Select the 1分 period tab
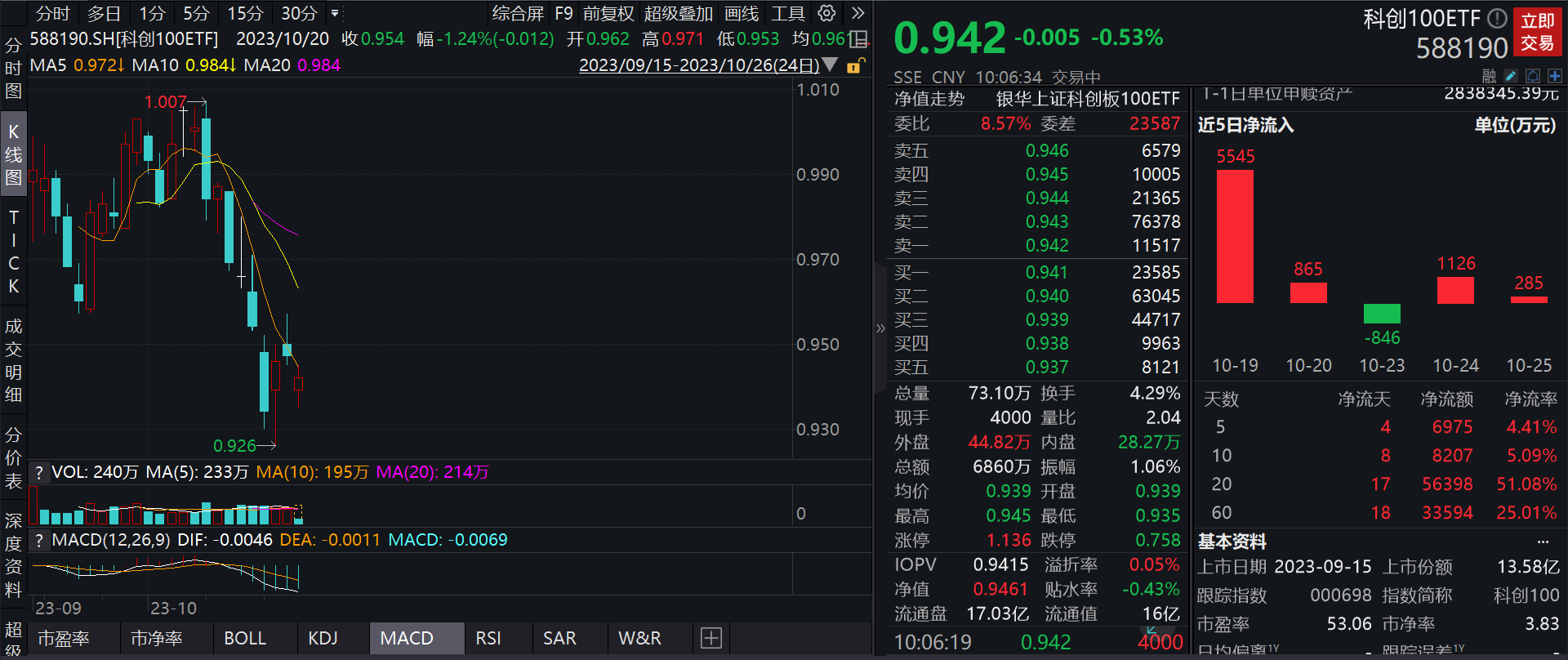This screenshot has height=660, width=1568. pos(152,13)
